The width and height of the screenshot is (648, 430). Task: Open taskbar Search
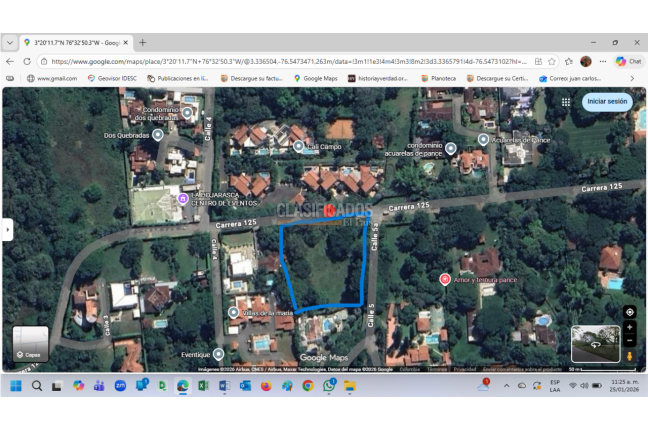click(37, 386)
